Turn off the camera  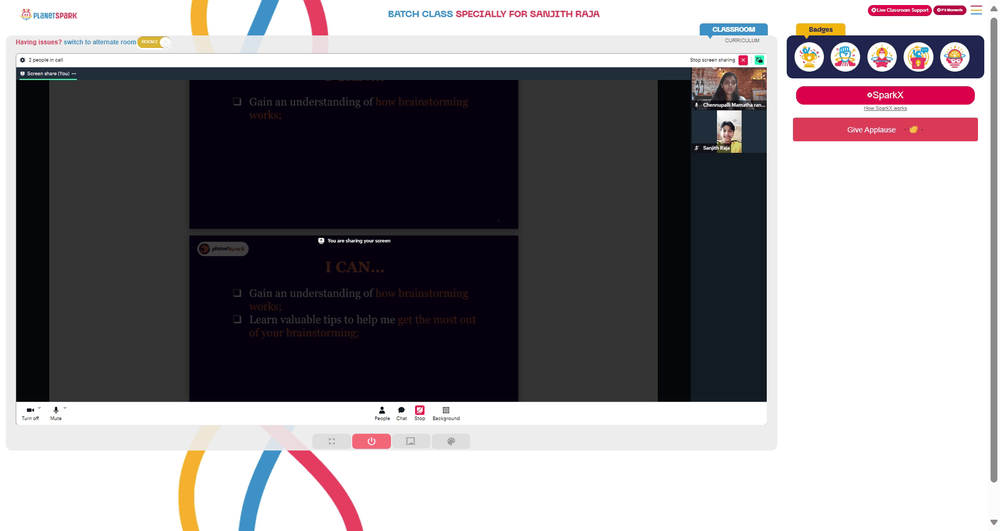pyautogui.click(x=30, y=413)
